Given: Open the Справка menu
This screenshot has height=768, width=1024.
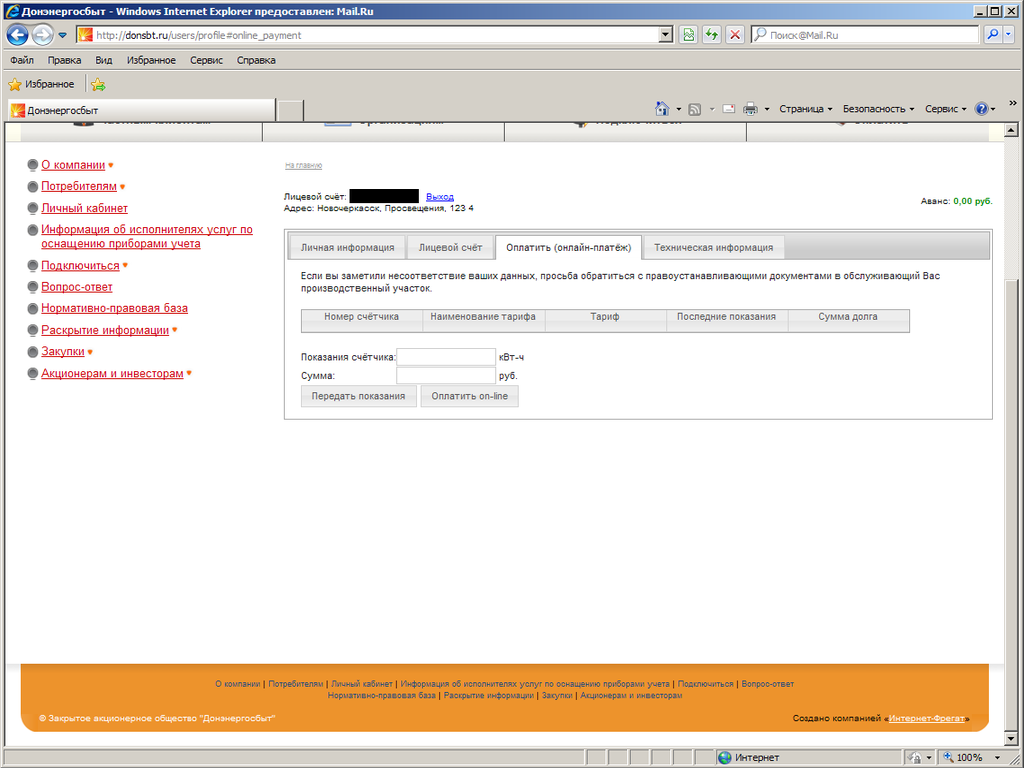Looking at the screenshot, I should pos(256,60).
